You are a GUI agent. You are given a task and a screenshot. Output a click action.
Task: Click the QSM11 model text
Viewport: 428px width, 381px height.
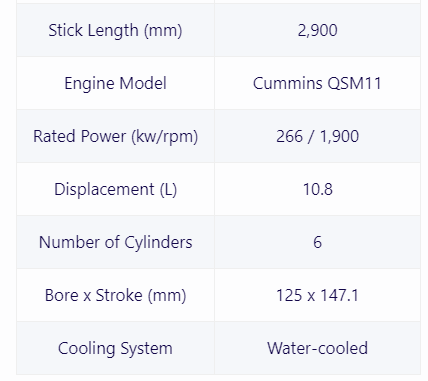[355, 83]
